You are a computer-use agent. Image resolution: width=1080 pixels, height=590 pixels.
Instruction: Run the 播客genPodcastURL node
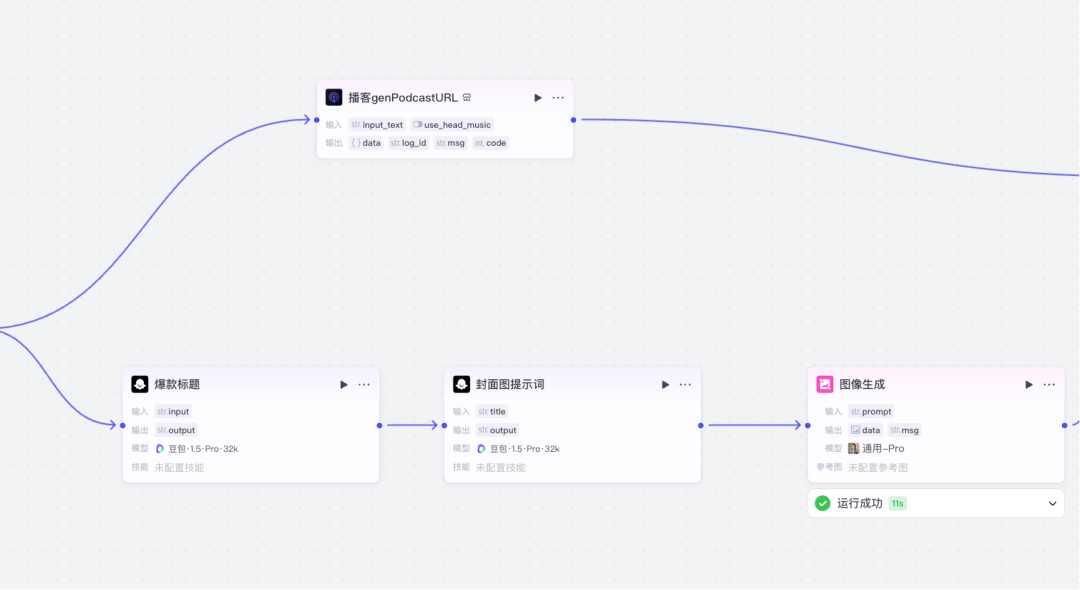[538, 98]
